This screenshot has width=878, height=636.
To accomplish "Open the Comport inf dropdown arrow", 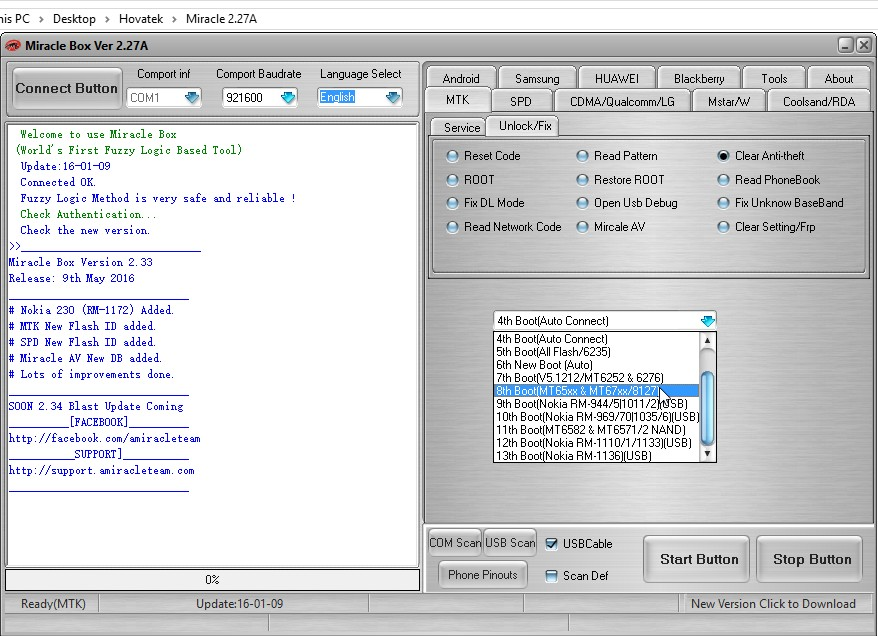I will pyautogui.click(x=192, y=97).
